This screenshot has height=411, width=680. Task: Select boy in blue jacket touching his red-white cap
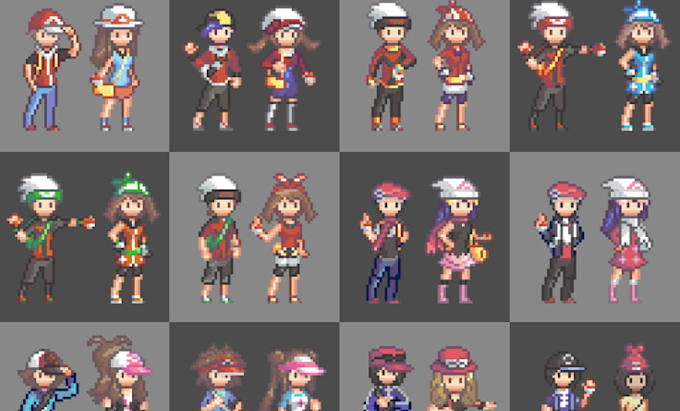click(x=48, y=380)
